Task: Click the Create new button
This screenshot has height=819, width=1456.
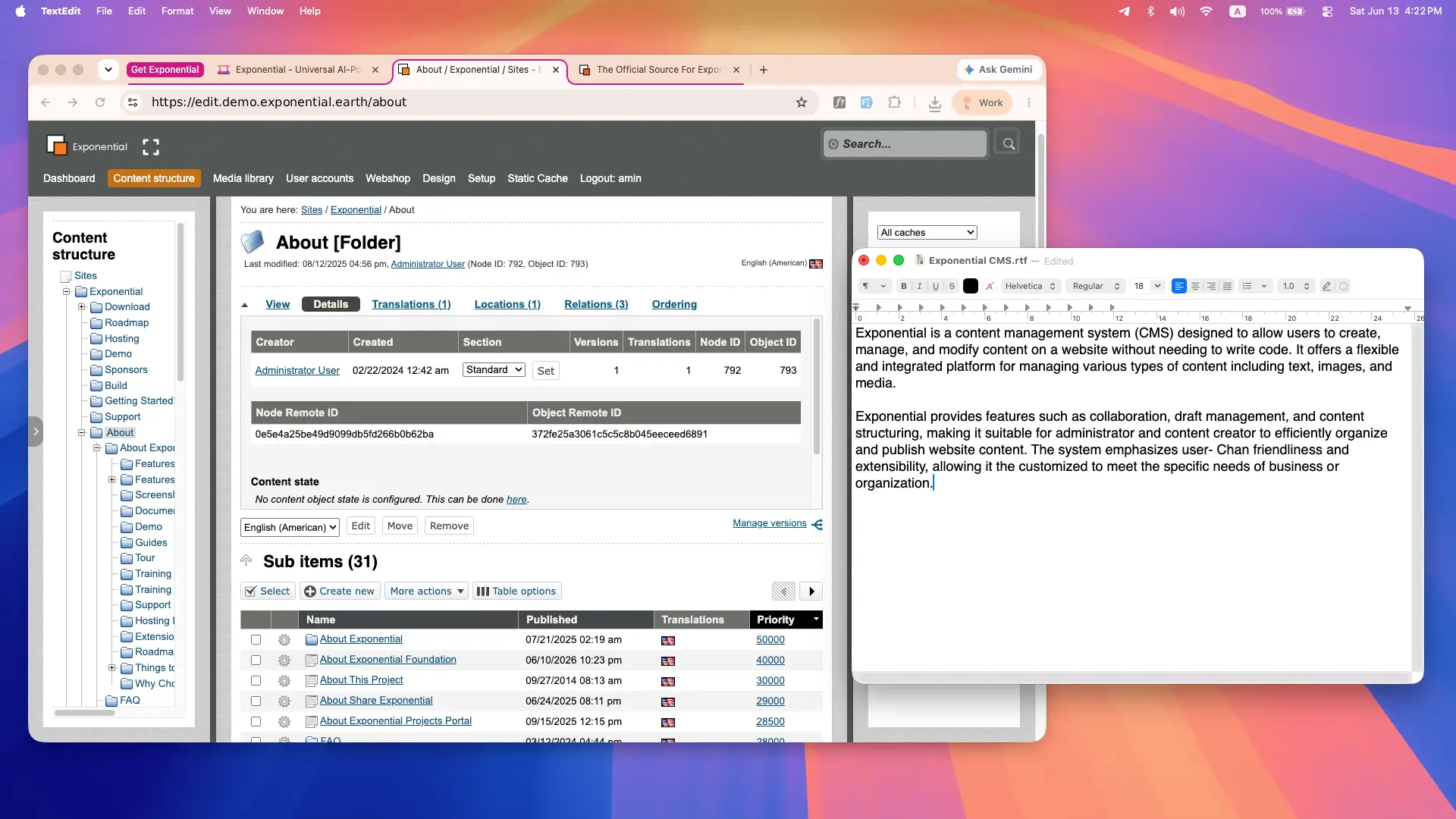Action: (340, 591)
